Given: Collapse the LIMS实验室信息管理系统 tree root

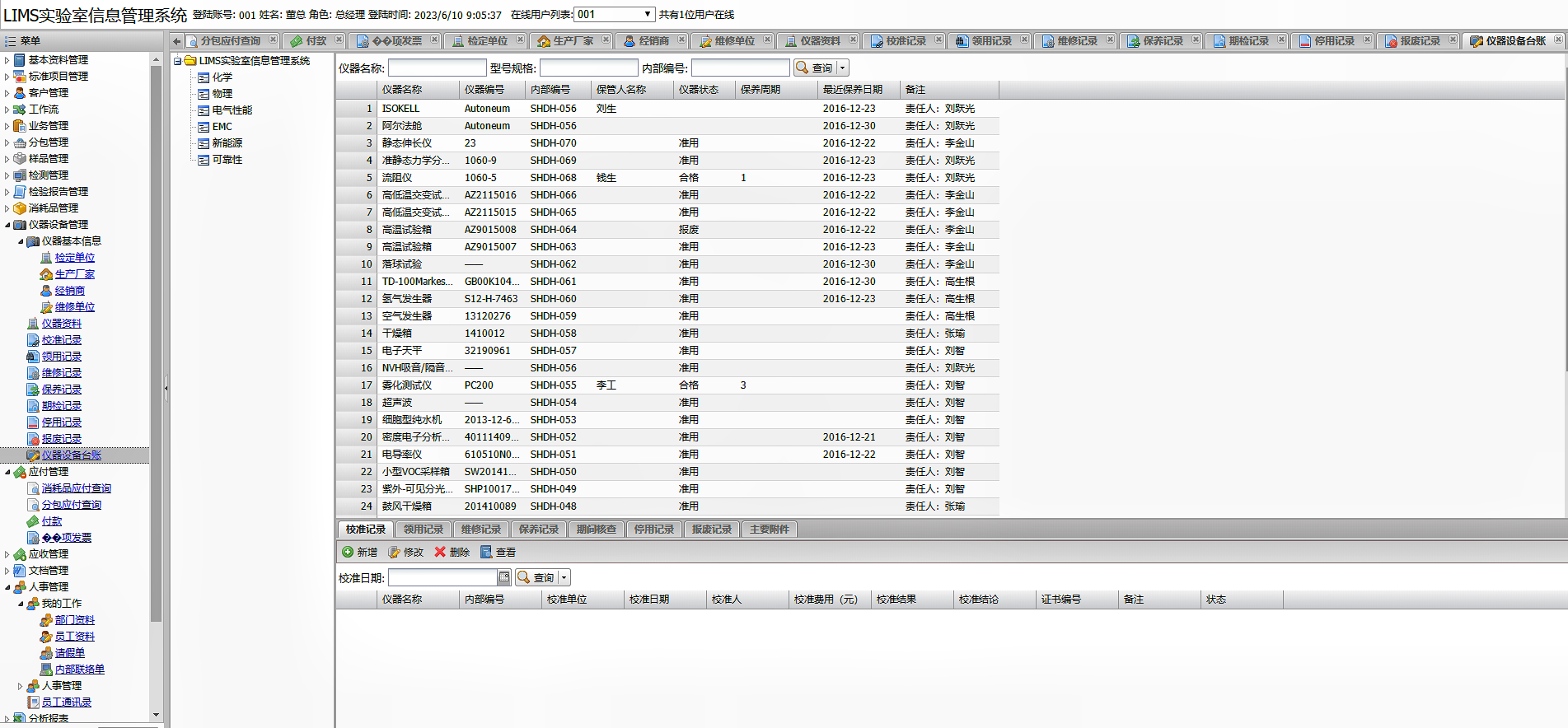Looking at the screenshot, I should (177, 61).
